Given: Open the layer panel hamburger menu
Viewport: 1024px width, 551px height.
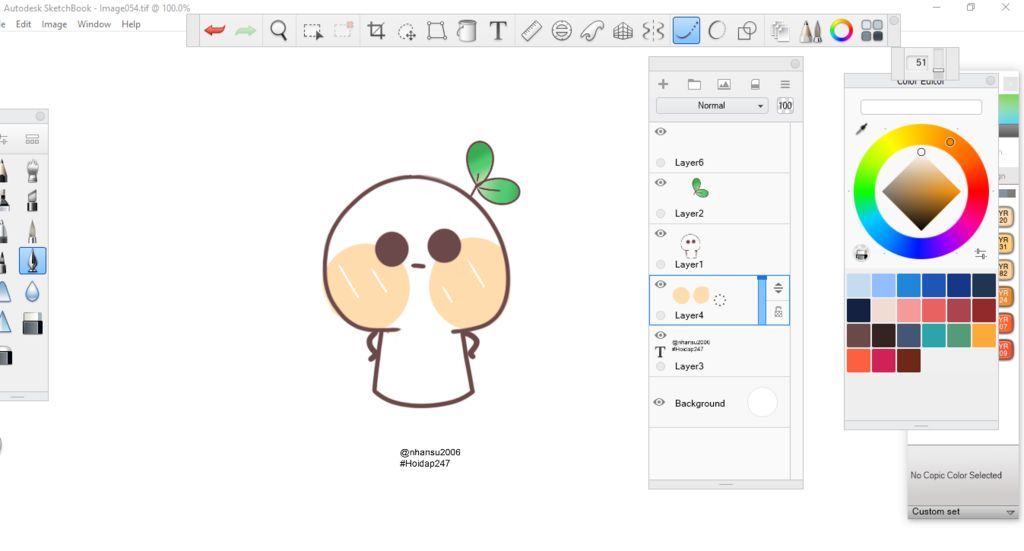Looking at the screenshot, I should pos(785,84).
